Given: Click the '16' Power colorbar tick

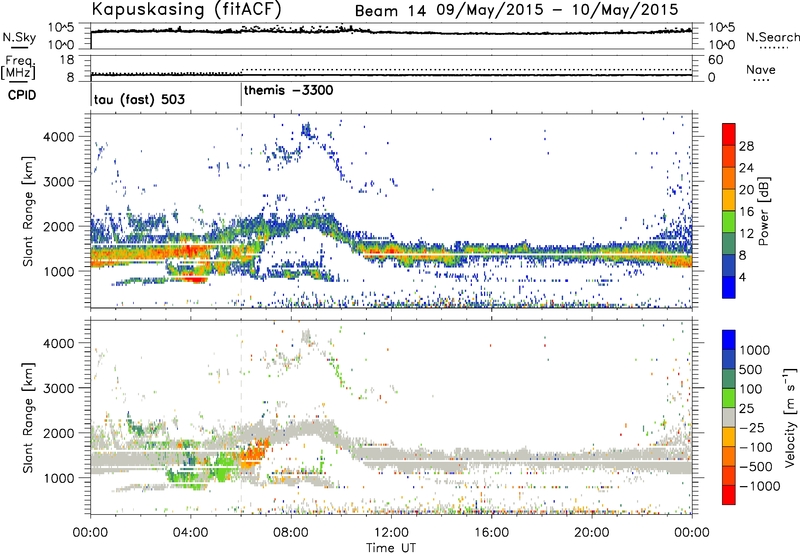Looking at the screenshot, I should point(746,212).
